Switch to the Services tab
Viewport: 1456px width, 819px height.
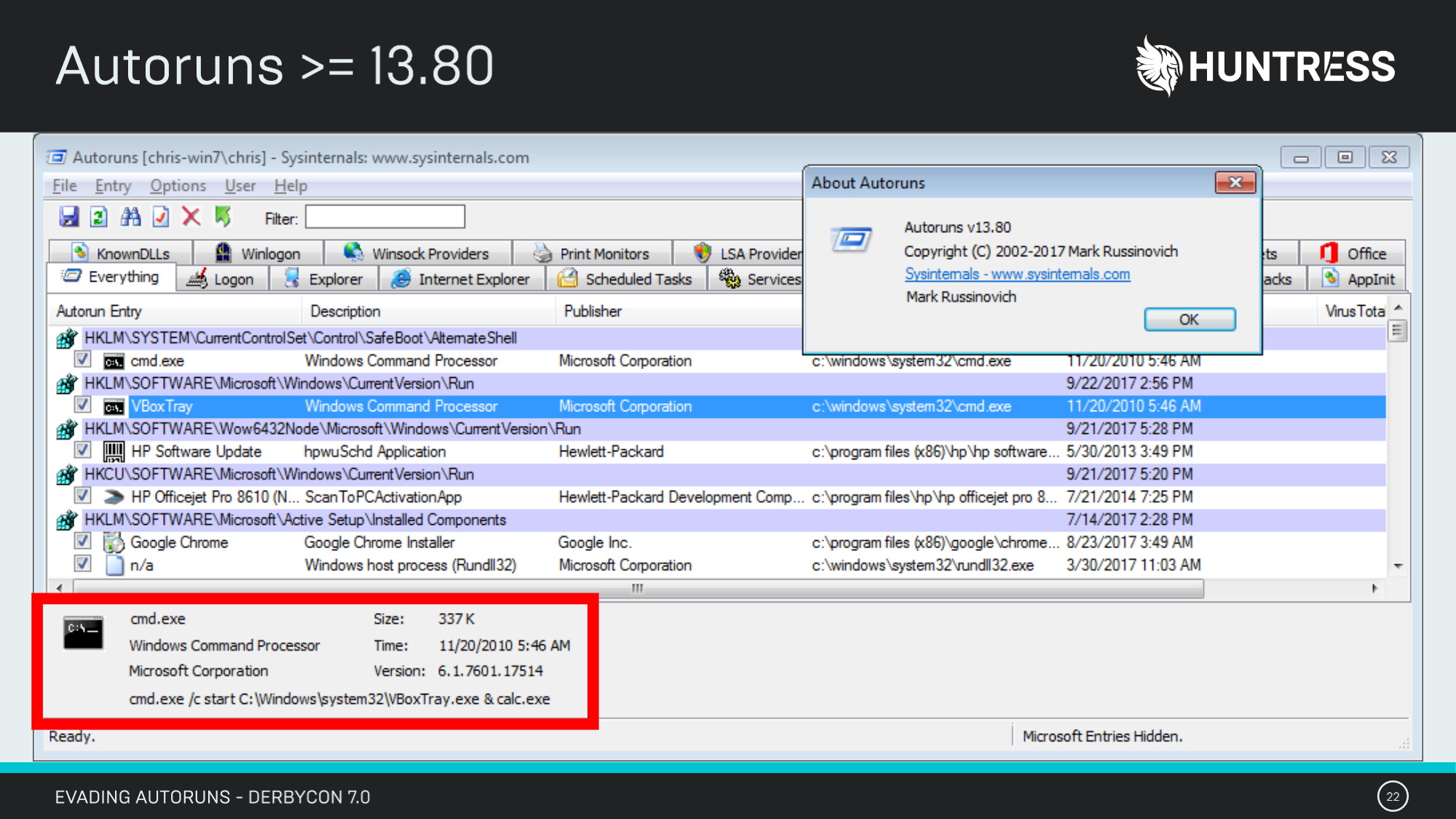coord(757,279)
